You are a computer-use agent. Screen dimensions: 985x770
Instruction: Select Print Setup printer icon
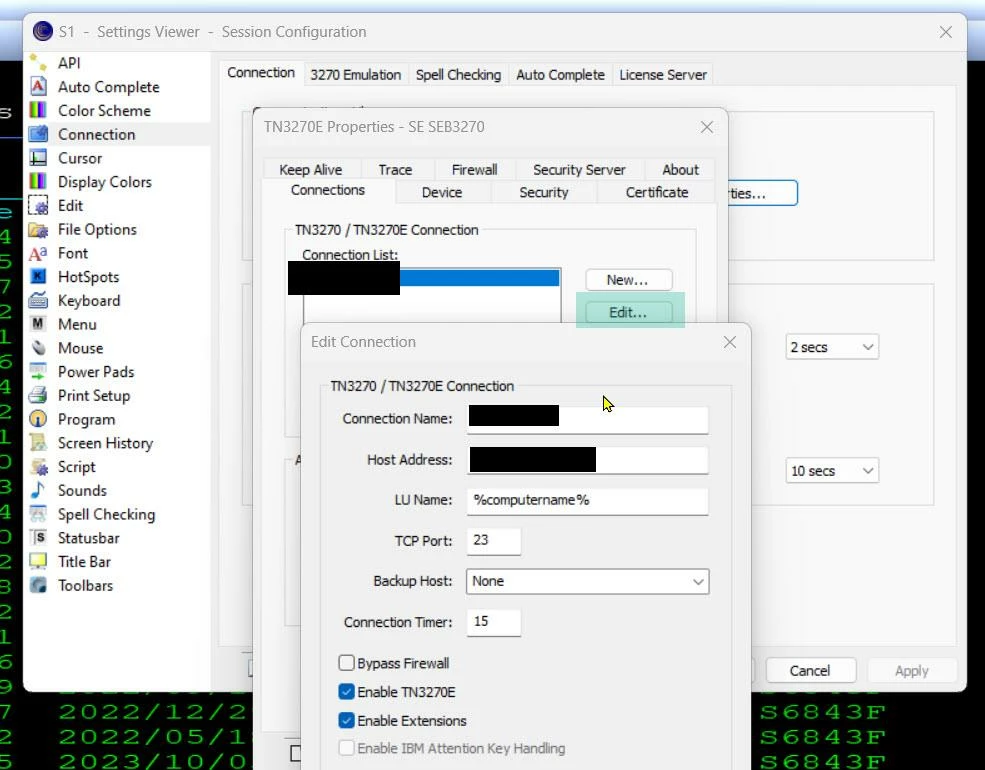(38, 396)
